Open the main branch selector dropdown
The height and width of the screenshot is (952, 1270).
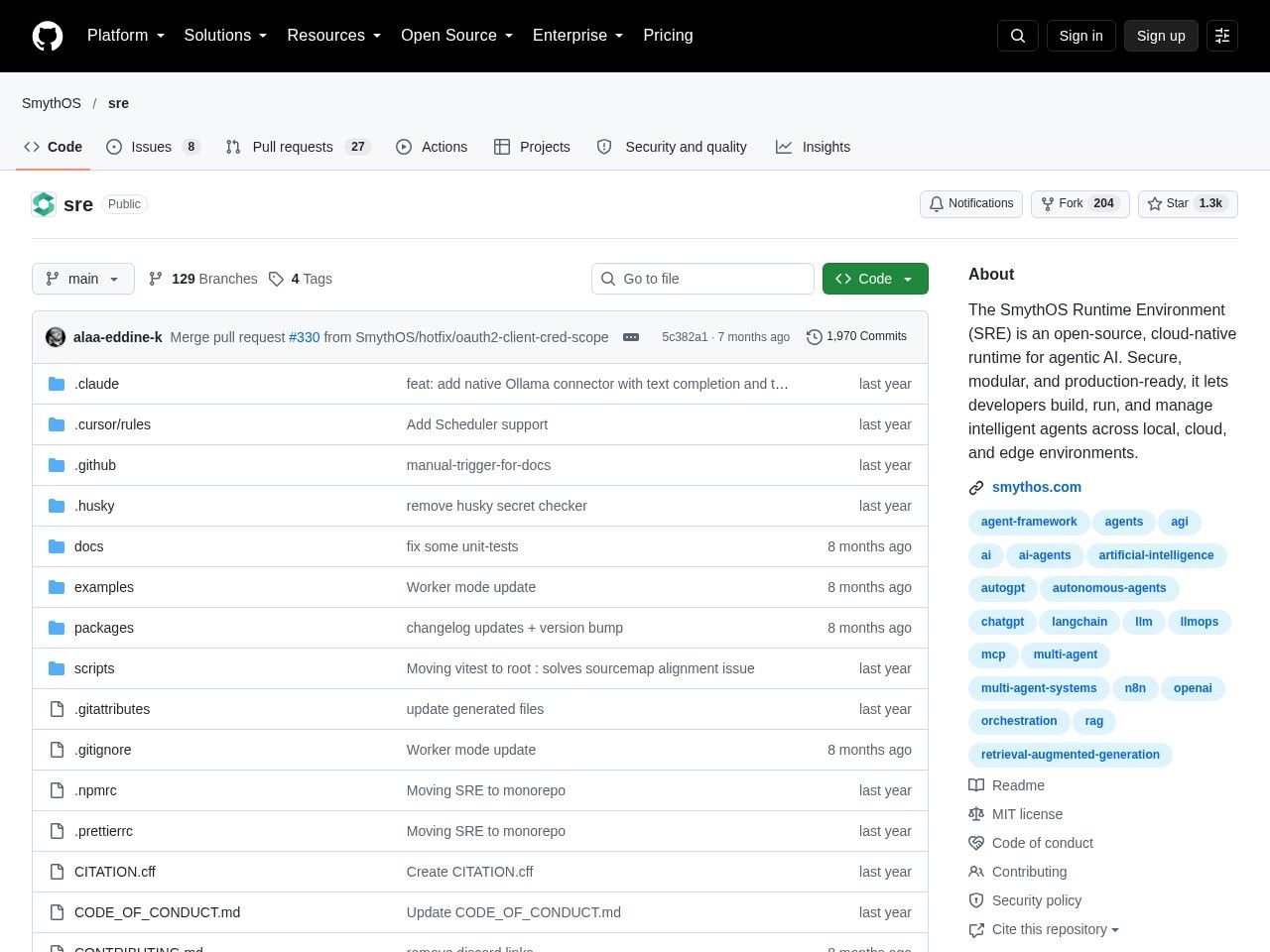tap(82, 279)
